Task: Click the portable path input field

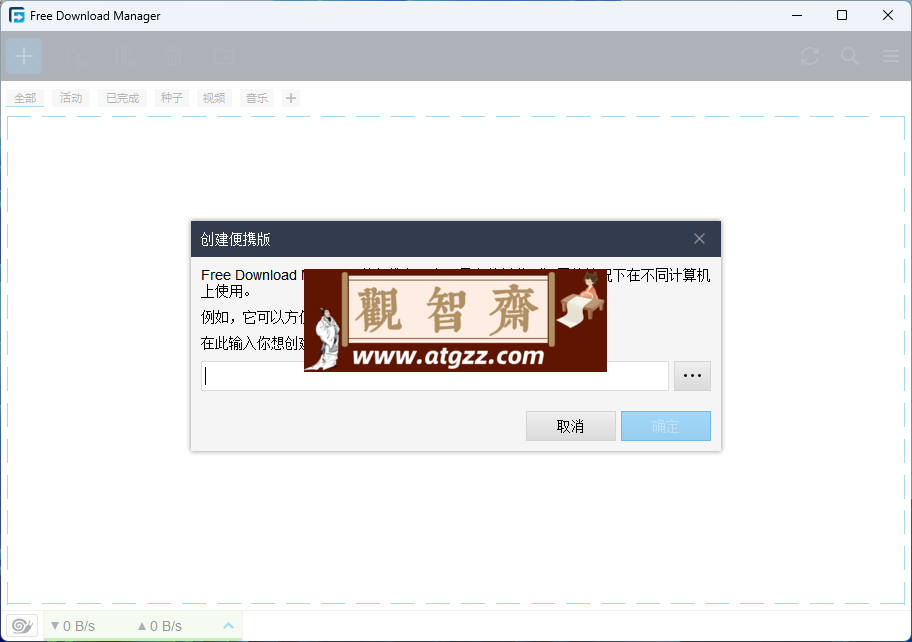Action: pos(434,376)
